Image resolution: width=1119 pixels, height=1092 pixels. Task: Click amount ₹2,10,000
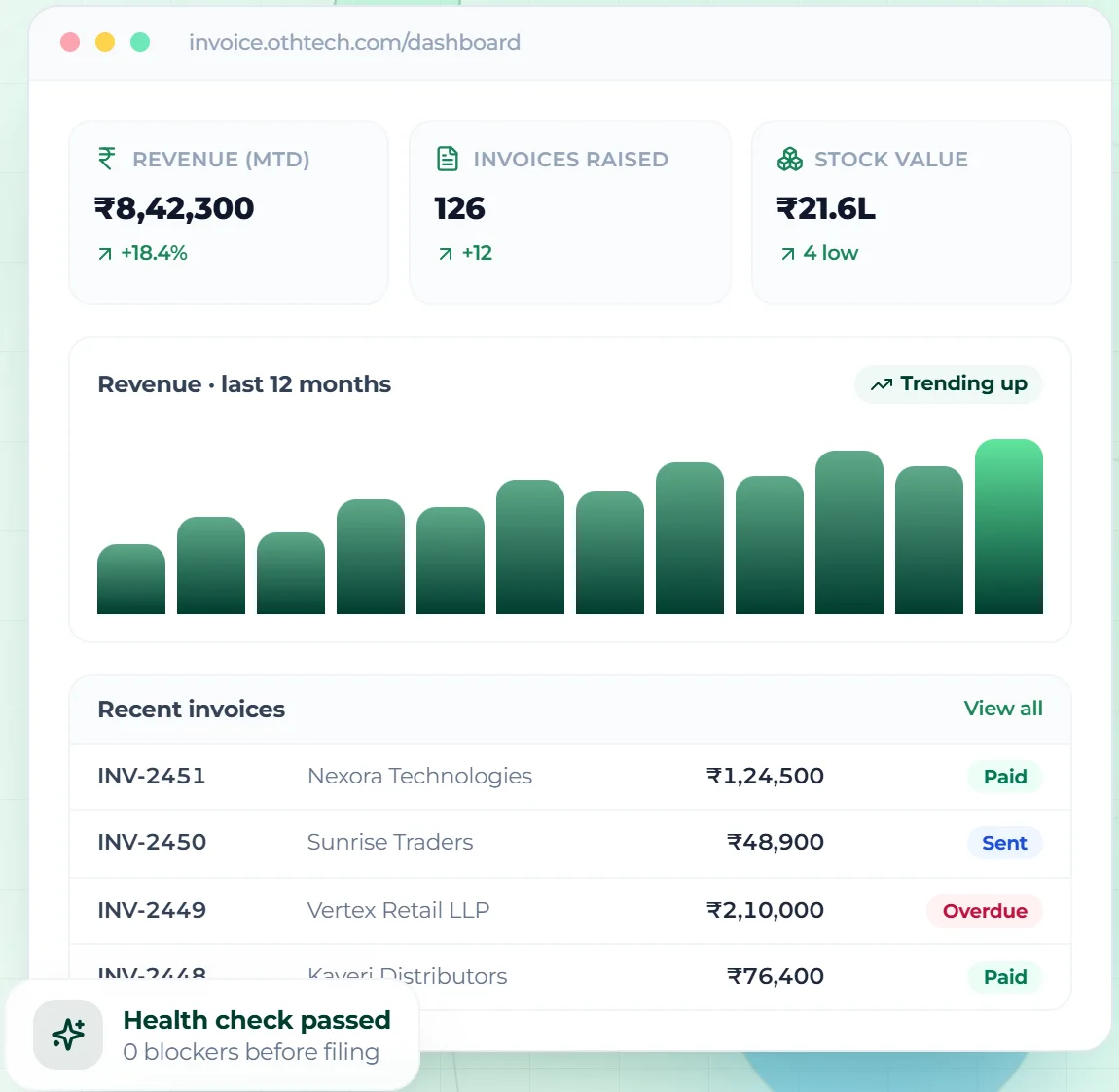765,910
